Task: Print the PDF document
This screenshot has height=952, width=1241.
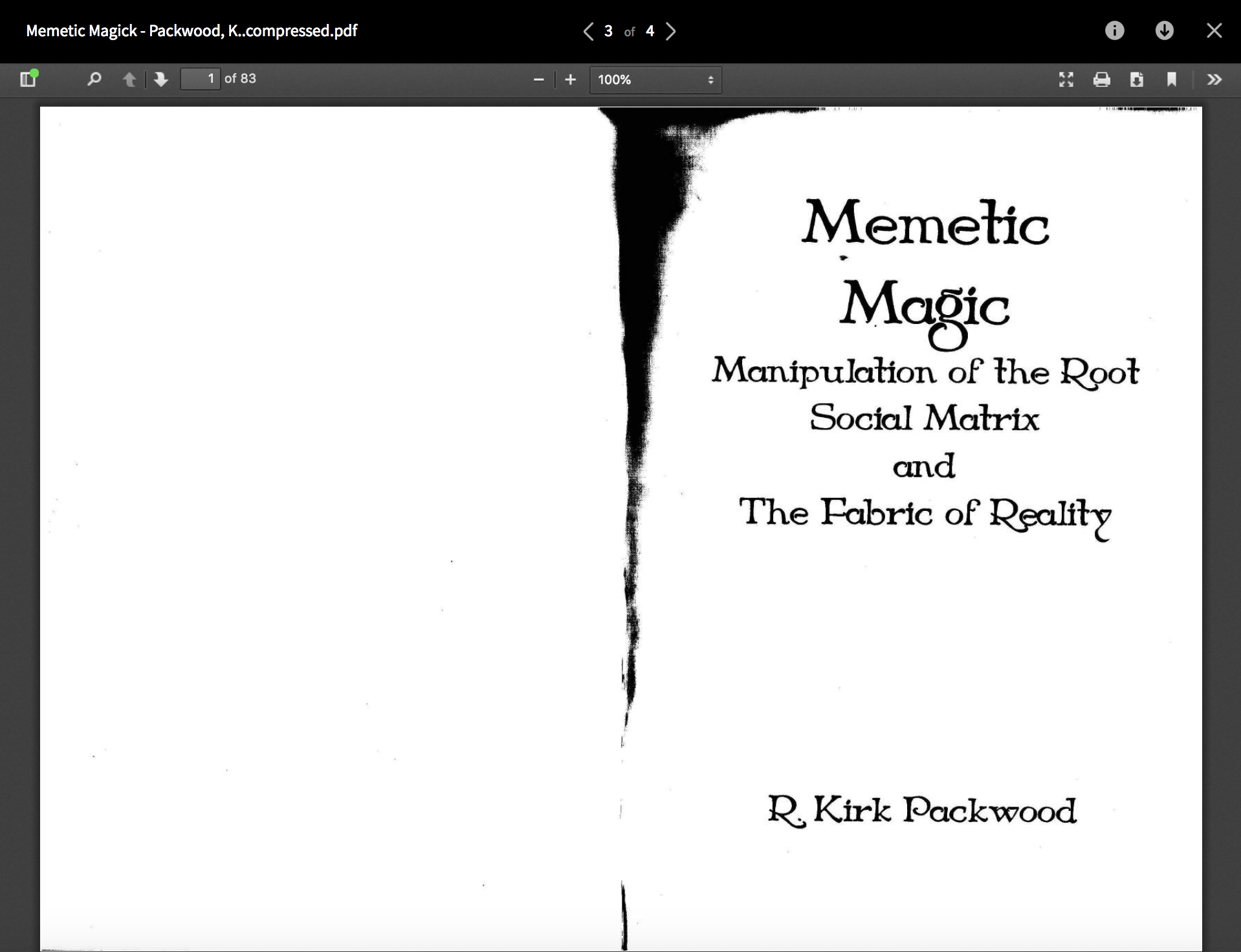Action: (x=1101, y=80)
